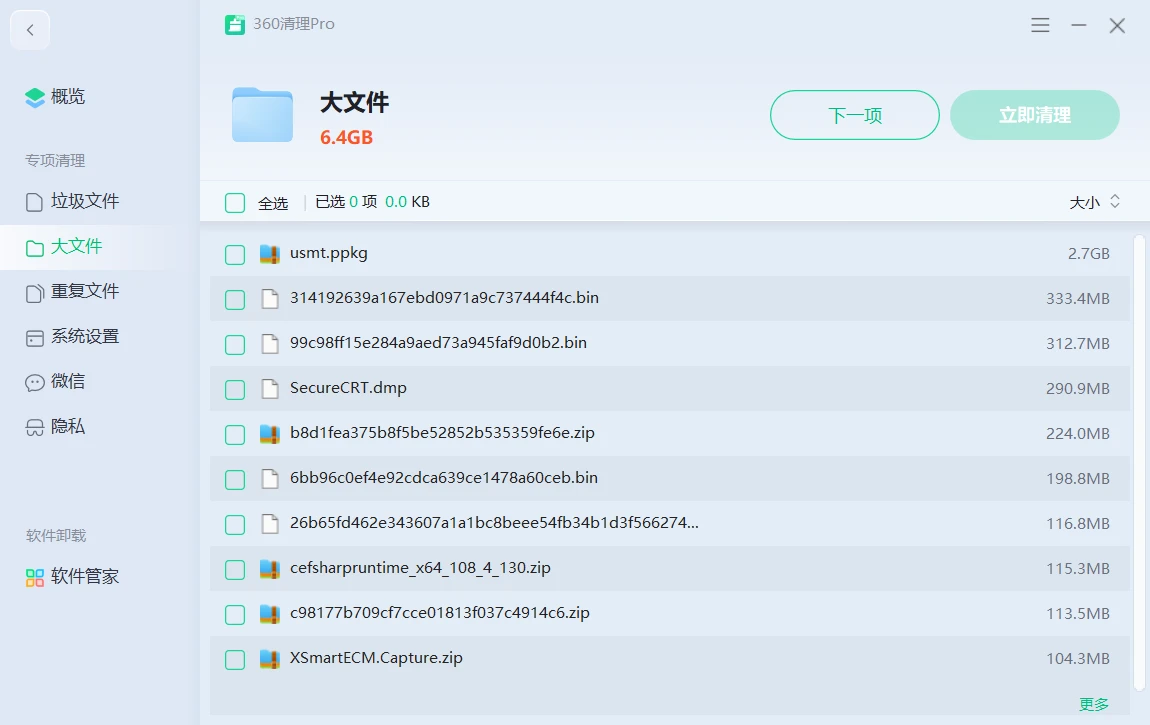Image resolution: width=1150 pixels, height=725 pixels.
Task: Select the 6bb96c0ef4e92cdca639ce1478a60ceb.bin file name
Action: click(443, 478)
